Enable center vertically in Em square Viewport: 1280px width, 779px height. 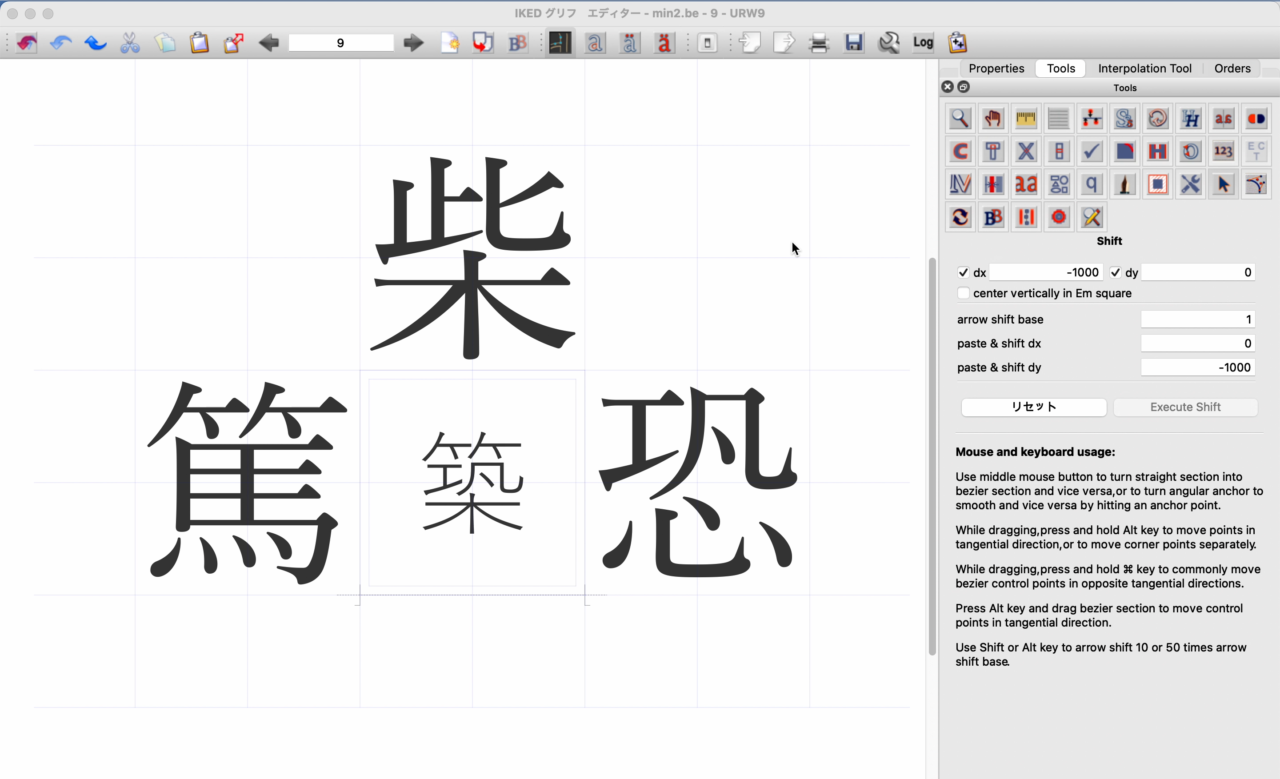(964, 294)
